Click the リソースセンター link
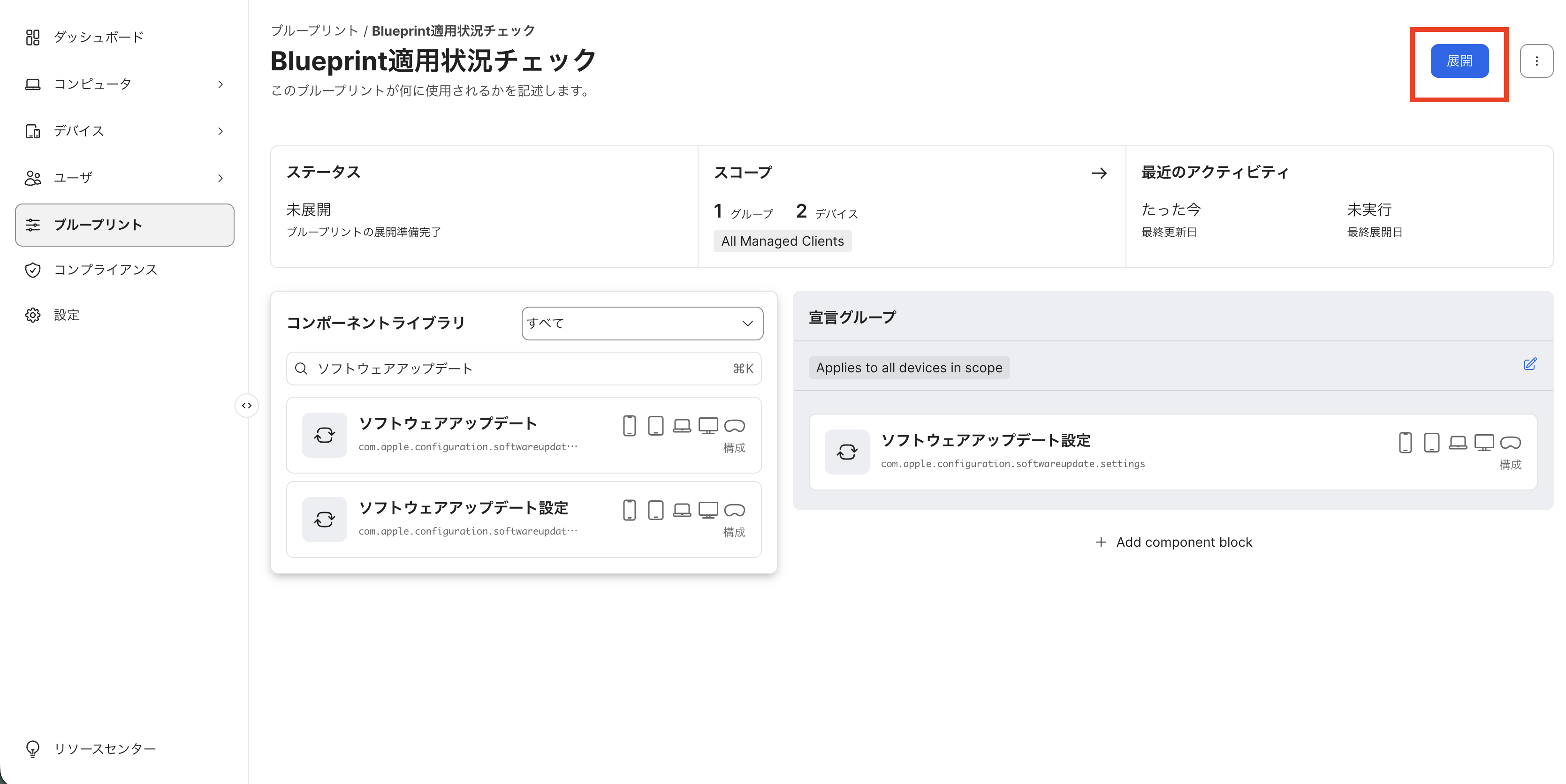The image size is (1566, 784). coord(105,749)
